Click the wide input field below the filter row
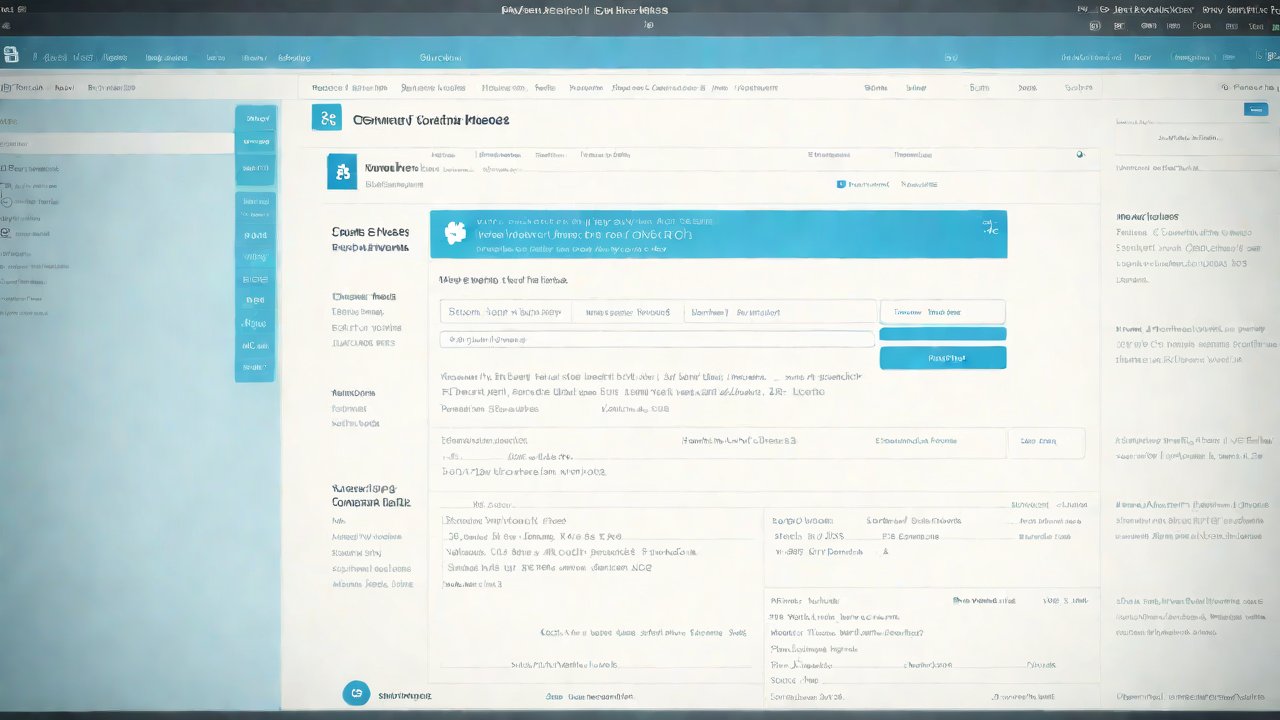1280x720 pixels. 657,339
